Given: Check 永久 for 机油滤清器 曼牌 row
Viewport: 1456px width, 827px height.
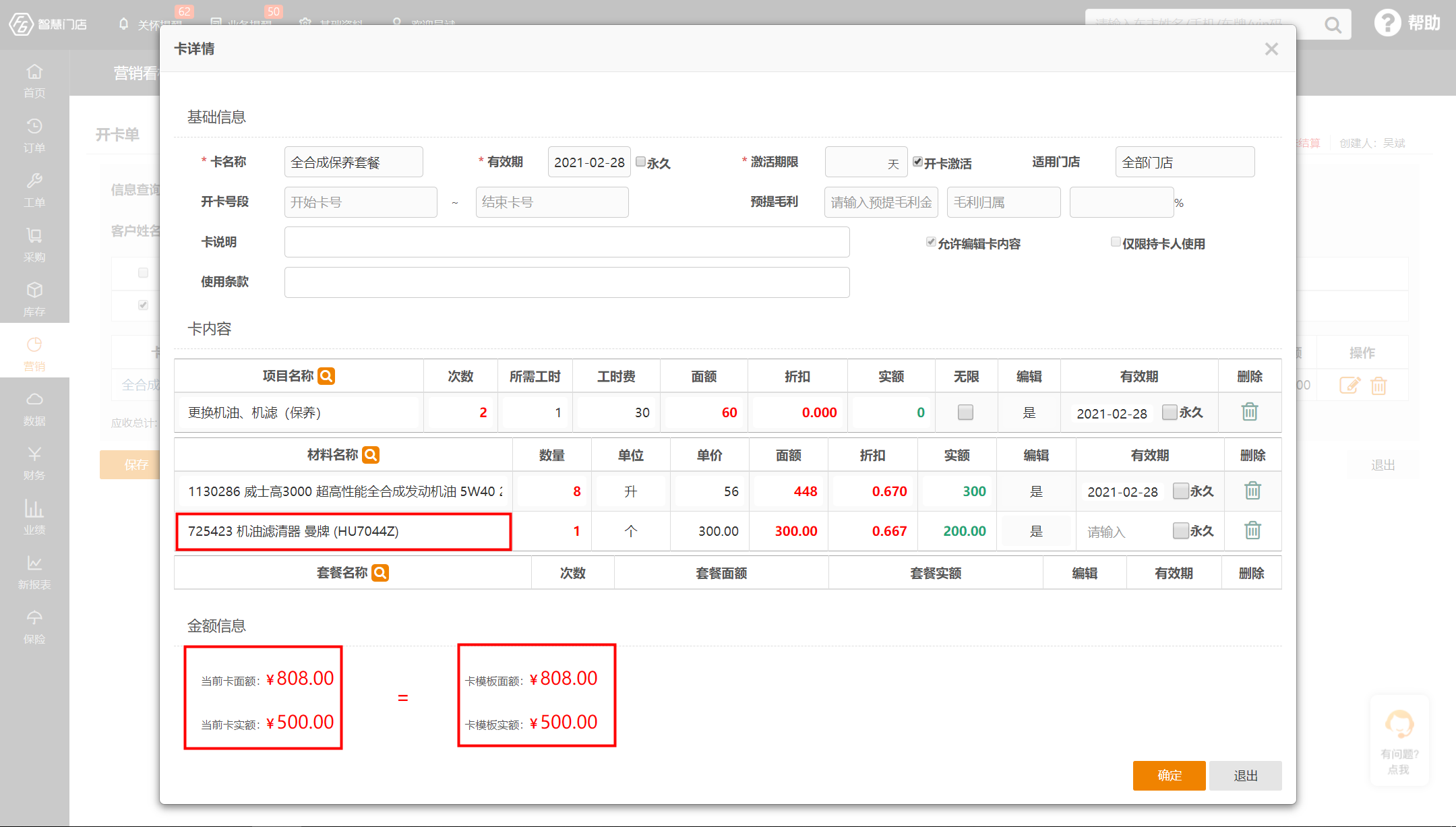Looking at the screenshot, I should click(x=1180, y=530).
